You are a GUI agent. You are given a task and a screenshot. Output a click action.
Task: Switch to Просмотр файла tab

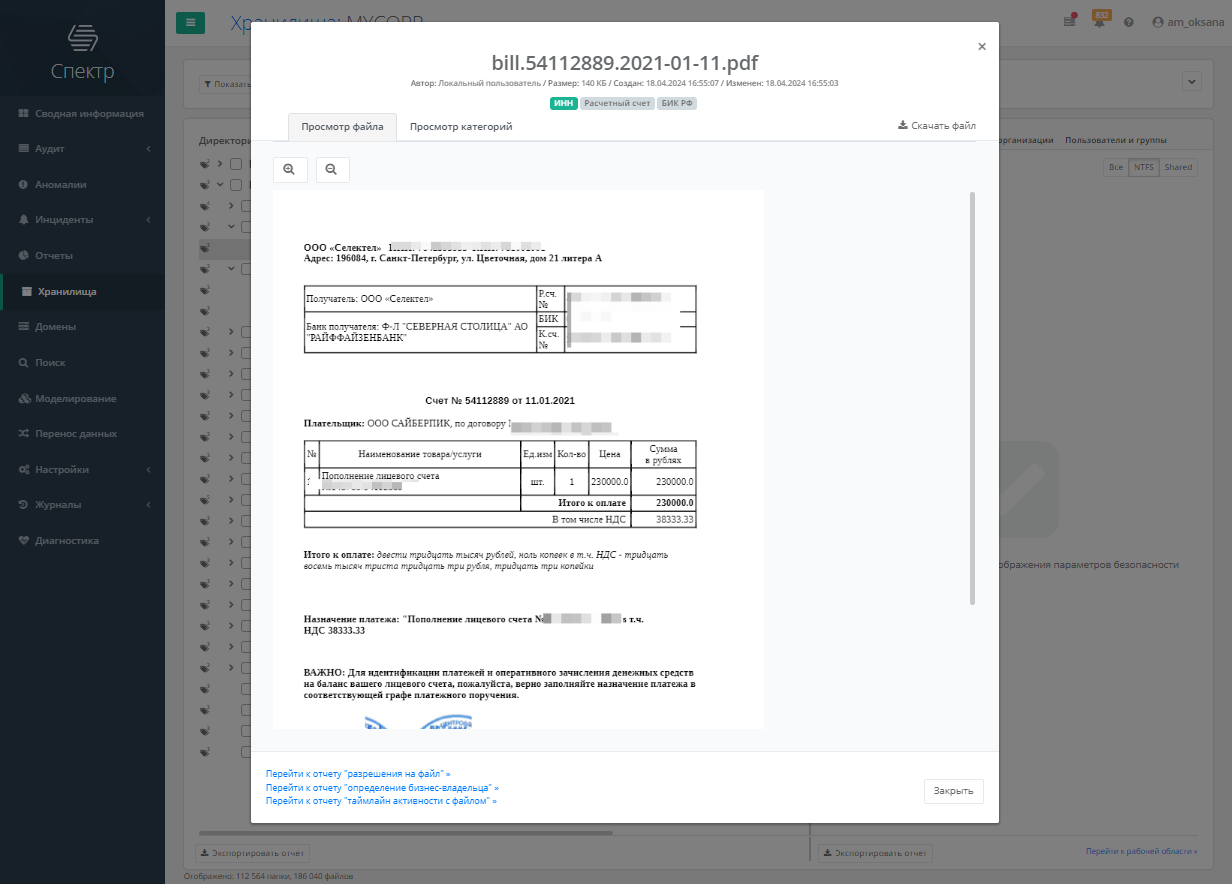(342, 127)
